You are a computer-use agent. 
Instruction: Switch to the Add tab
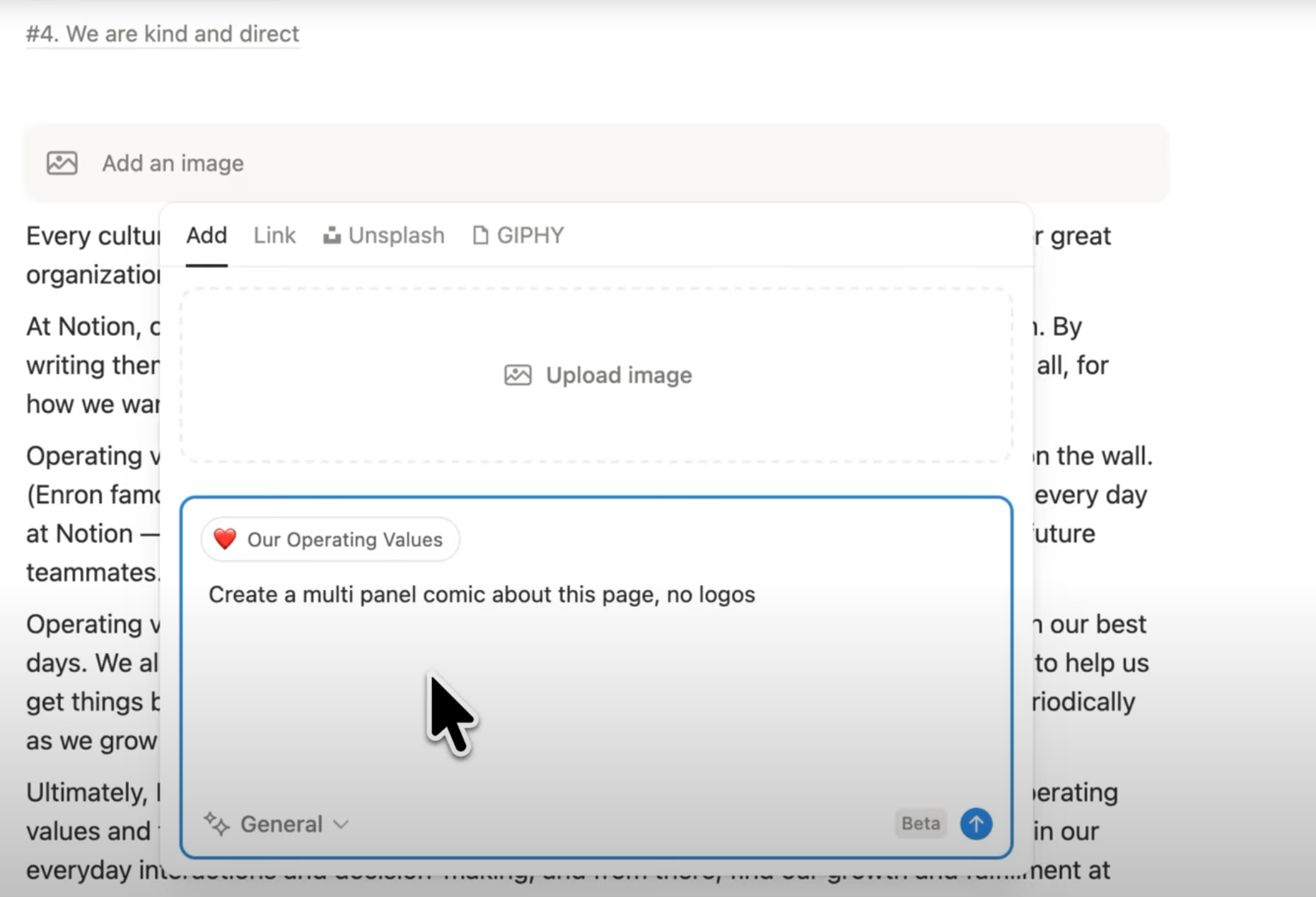[206, 235]
